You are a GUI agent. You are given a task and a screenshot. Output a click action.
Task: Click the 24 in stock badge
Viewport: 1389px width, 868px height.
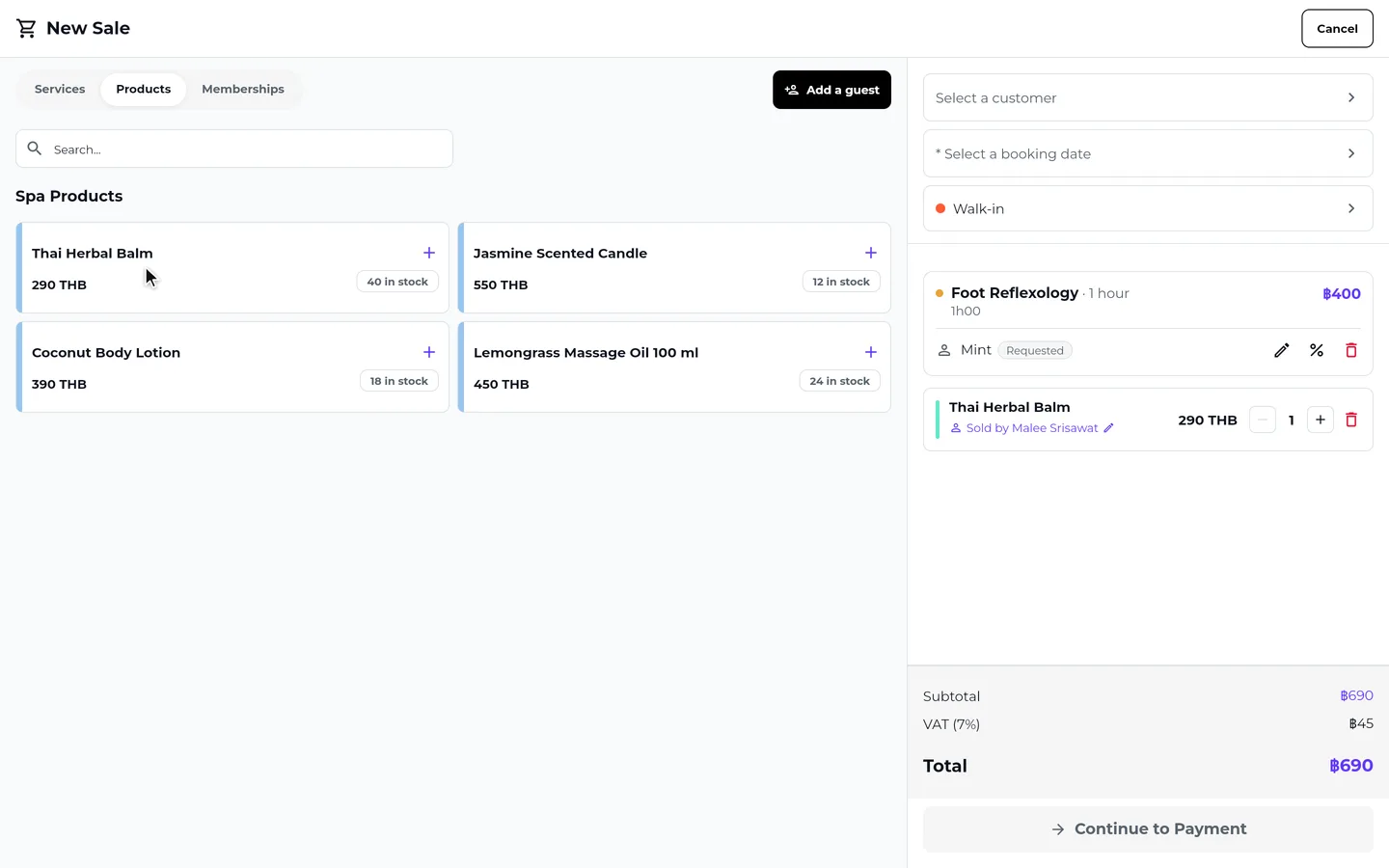(839, 381)
